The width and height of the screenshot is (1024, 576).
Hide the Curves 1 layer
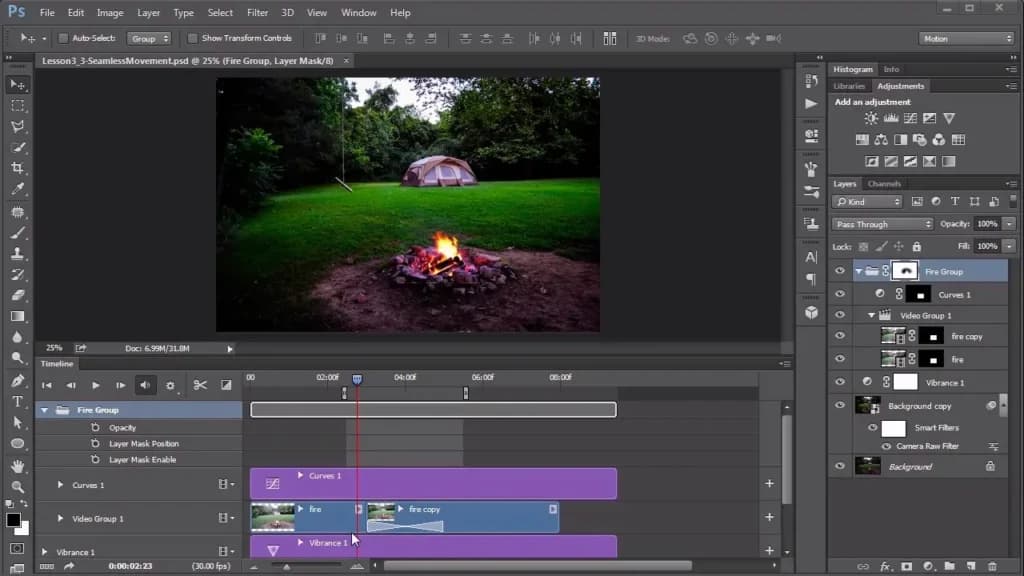[840, 295]
